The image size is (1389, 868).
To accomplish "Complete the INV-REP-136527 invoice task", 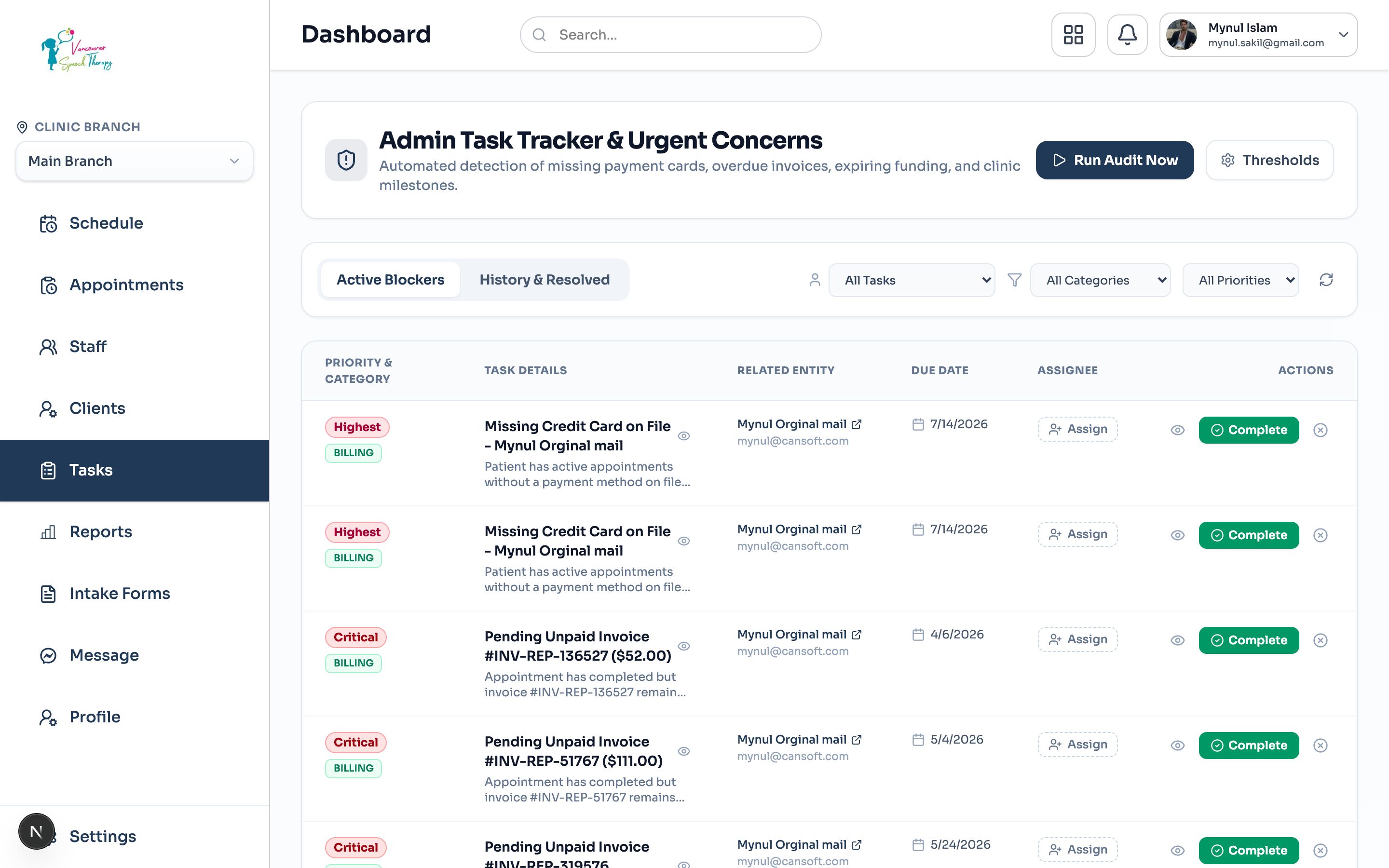I will point(1248,640).
